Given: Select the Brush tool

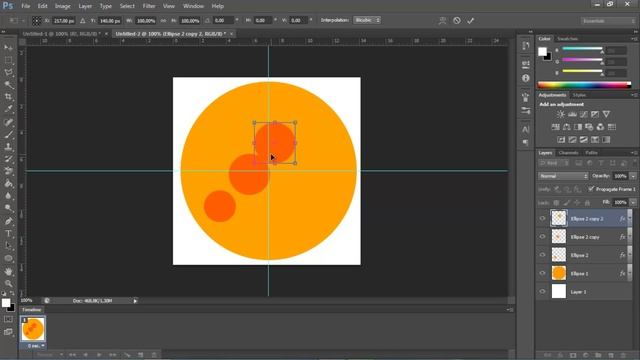Looking at the screenshot, I should [8, 134].
